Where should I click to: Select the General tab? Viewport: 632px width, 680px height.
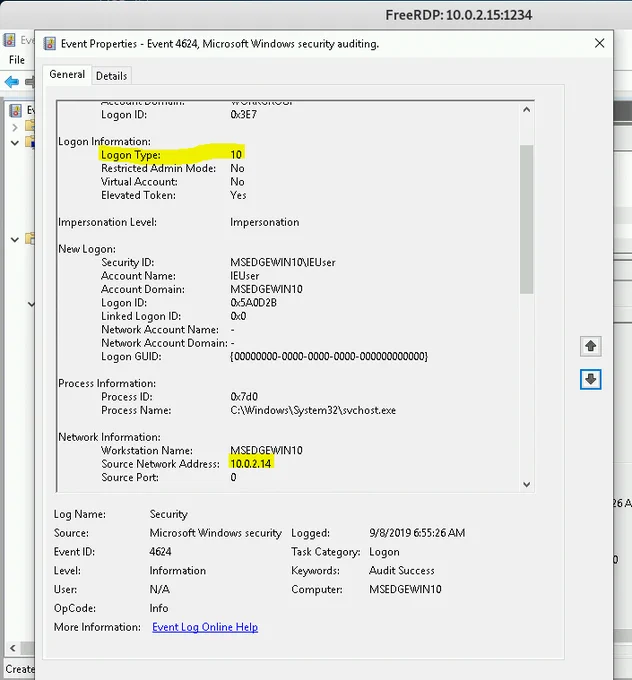[67, 75]
